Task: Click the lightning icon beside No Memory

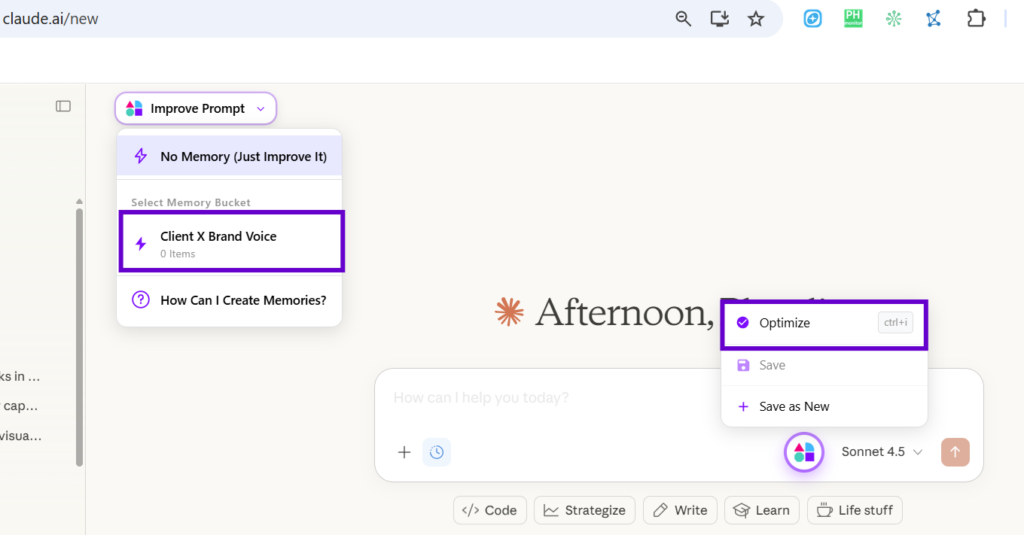Action: click(x=140, y=156)
